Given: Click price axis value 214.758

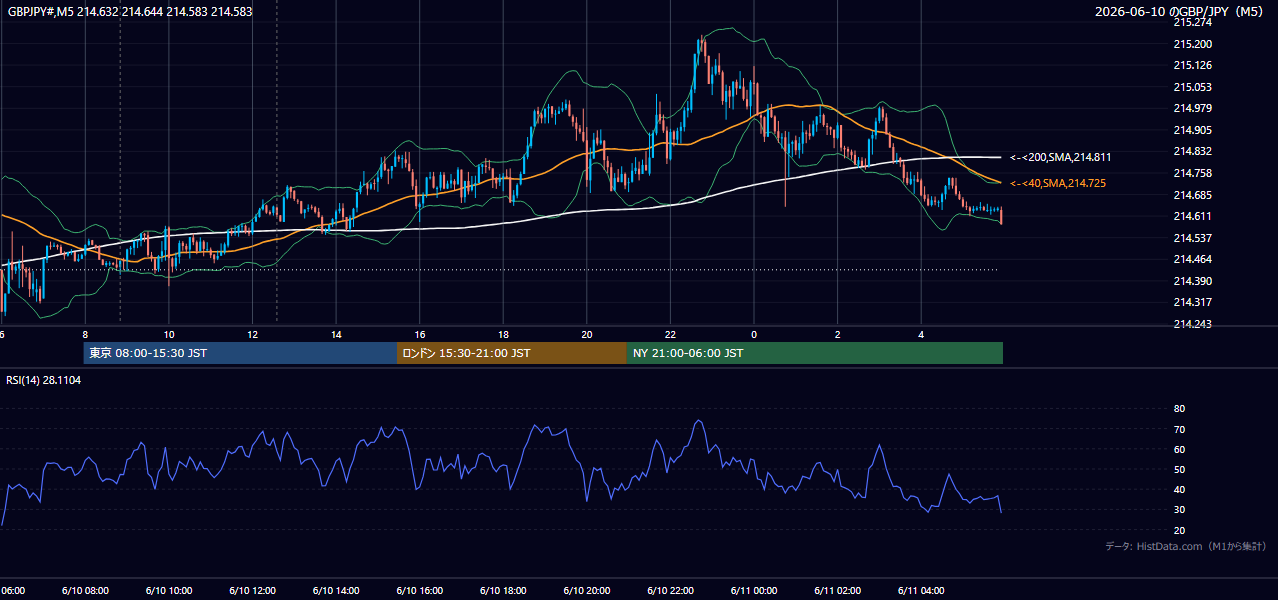Looking at the screenshot, I should click(1192, 173).
